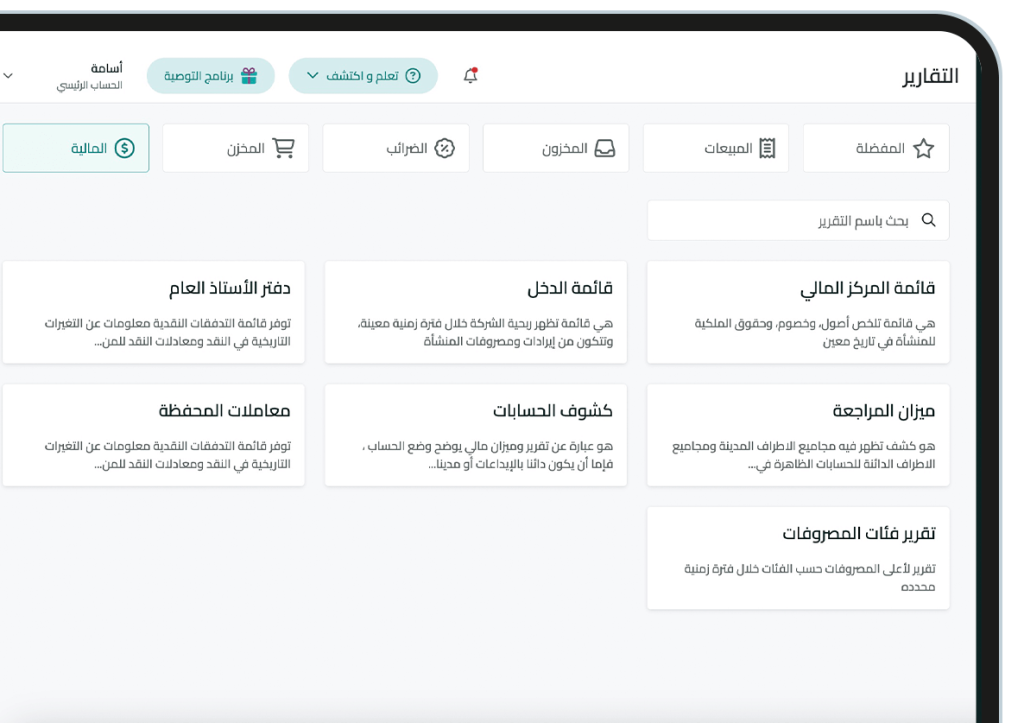Click the notification bell icon
1024x723 pixels.
470,76
